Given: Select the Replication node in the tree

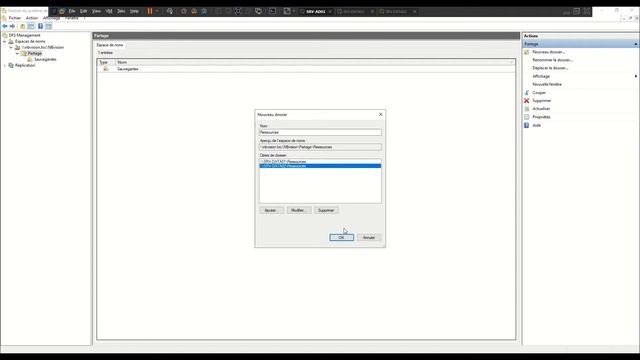Looking at the screenshot, I should click(25, 65).
